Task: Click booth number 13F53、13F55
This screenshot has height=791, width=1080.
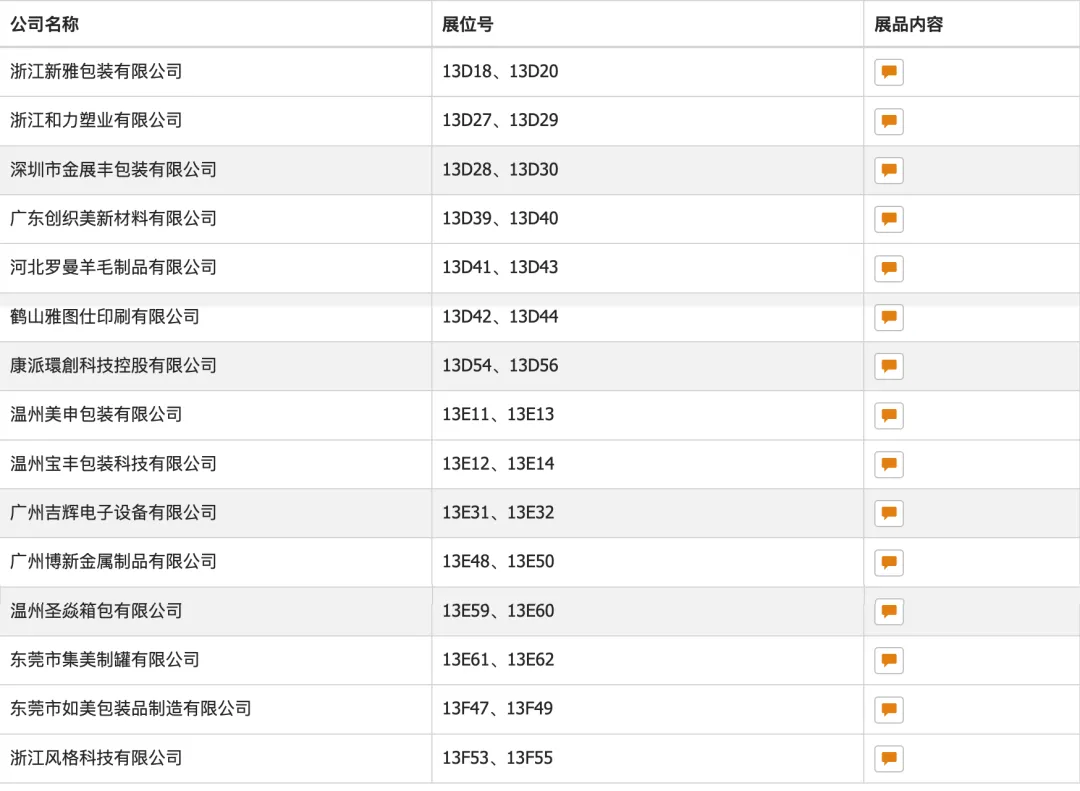Action: (x=497, y=758)
